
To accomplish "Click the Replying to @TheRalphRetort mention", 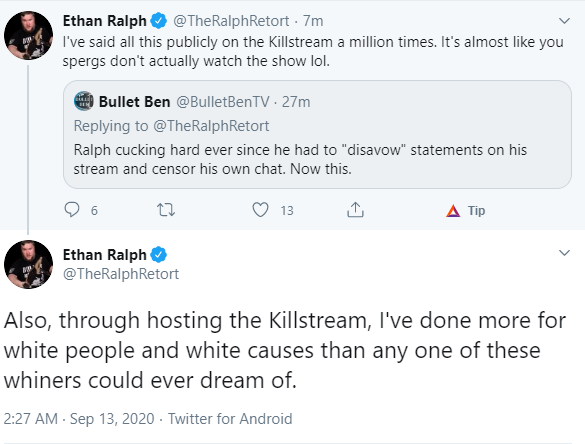I will [211, 126].
